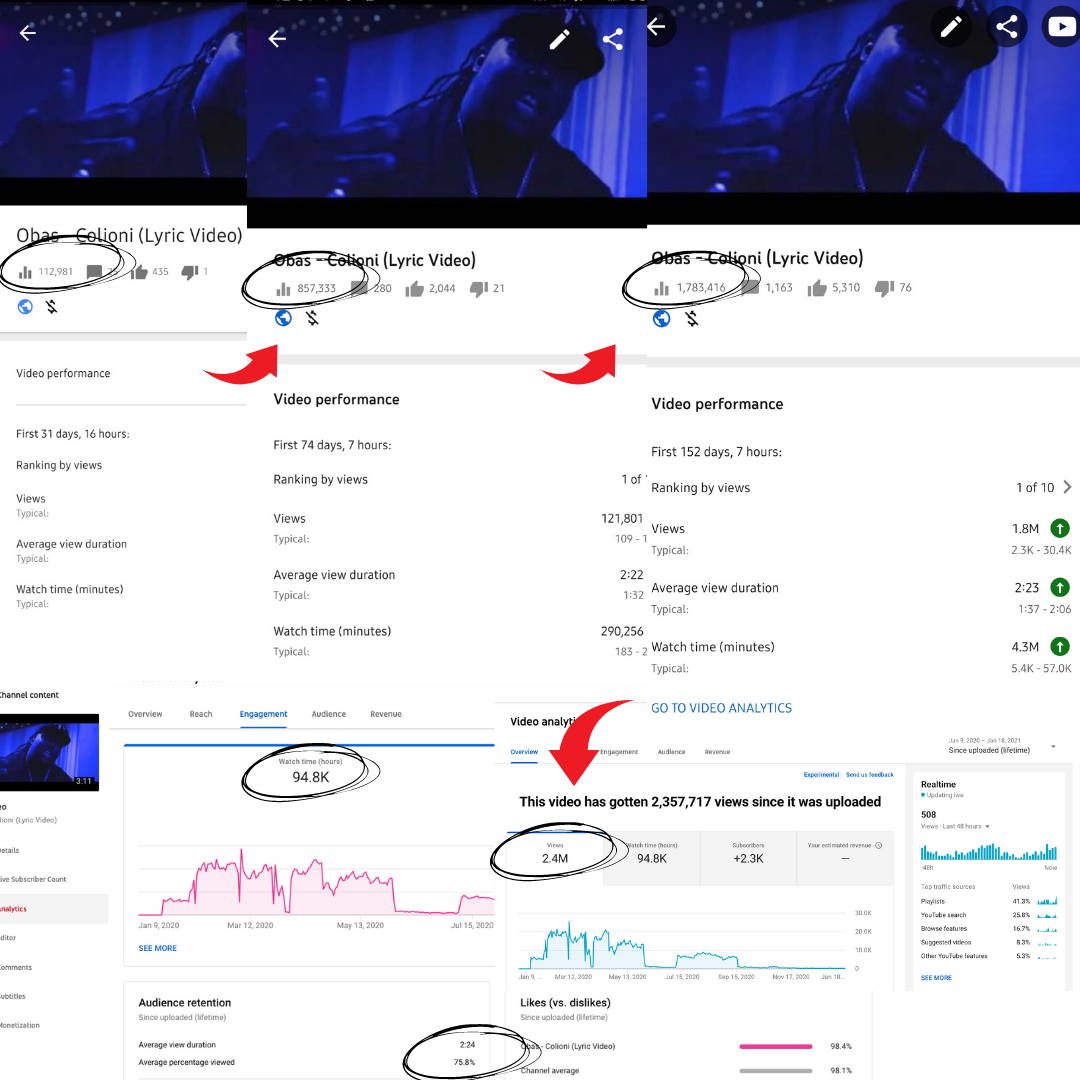Open Comments in left sidebar
This screenshot has width=1080, height=1080.
tap(16, 968)
